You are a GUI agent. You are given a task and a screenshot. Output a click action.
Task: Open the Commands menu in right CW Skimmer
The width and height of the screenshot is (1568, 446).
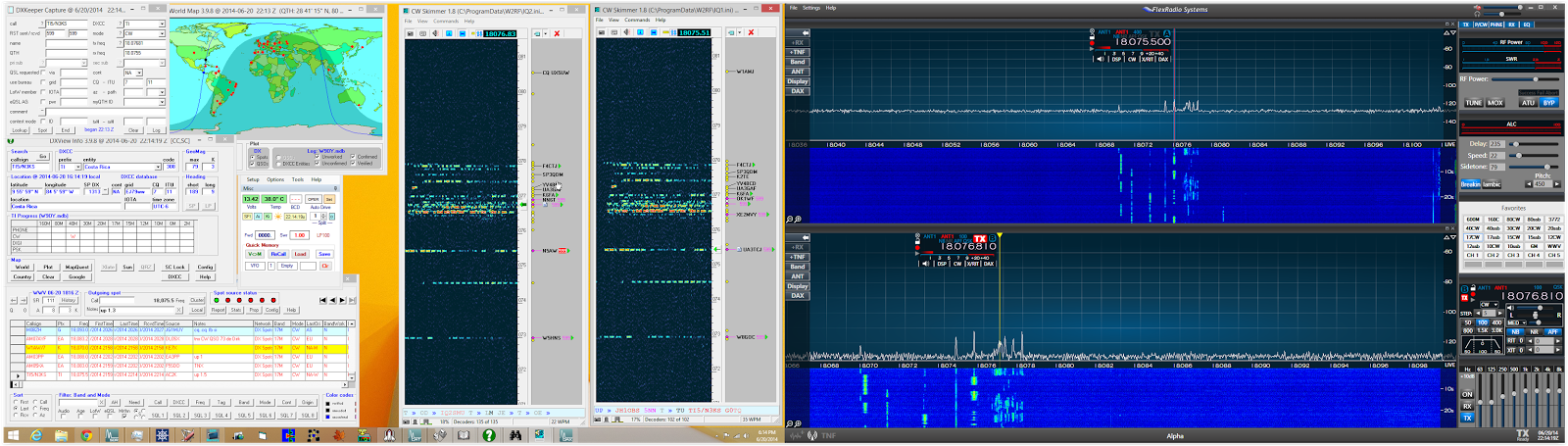(x=637, y=20)
